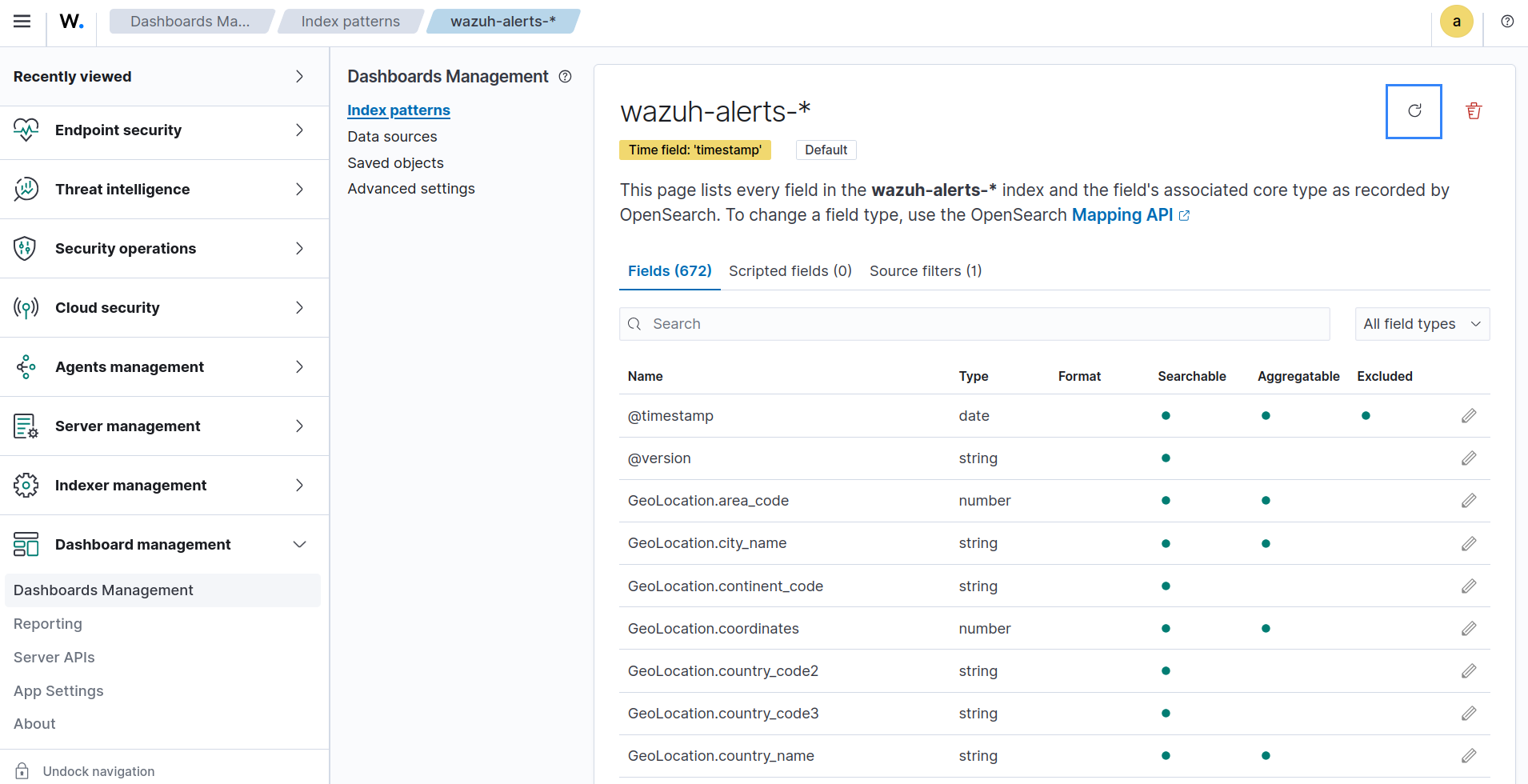Click the Aggregatable column header
1528x784 pixels.
pyautogui.click(x=1298, y=377)
